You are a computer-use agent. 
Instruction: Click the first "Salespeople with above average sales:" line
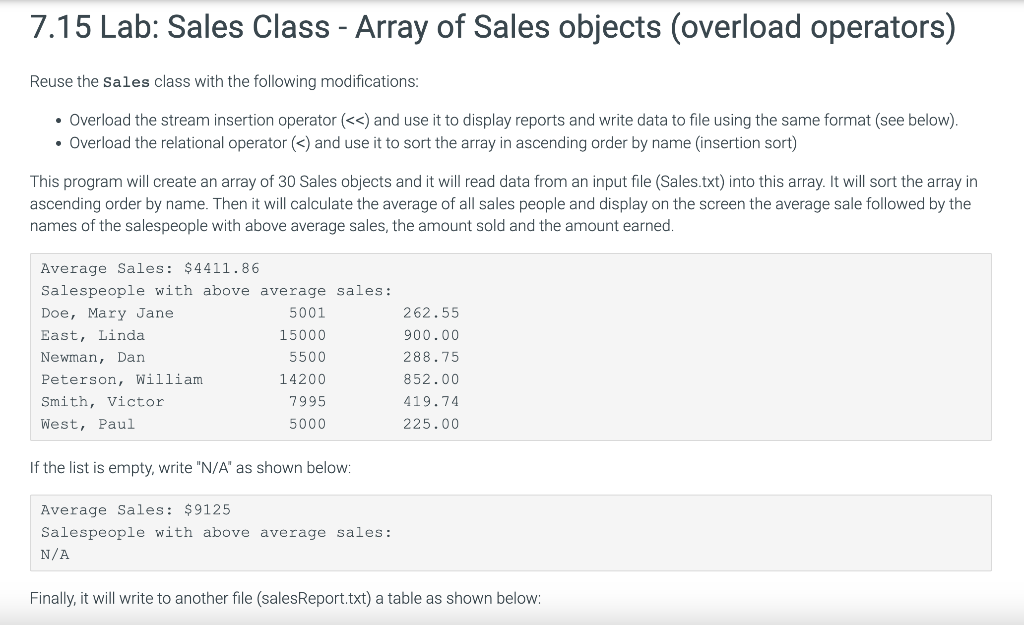pyautogui.click(x=216, y=291)
